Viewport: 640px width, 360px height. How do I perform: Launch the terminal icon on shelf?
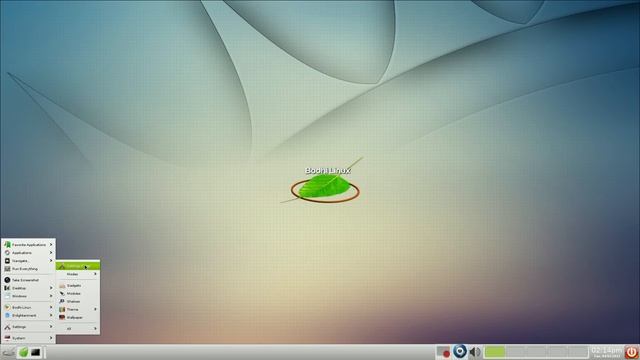pyautogui.click(x=36, y=352)
